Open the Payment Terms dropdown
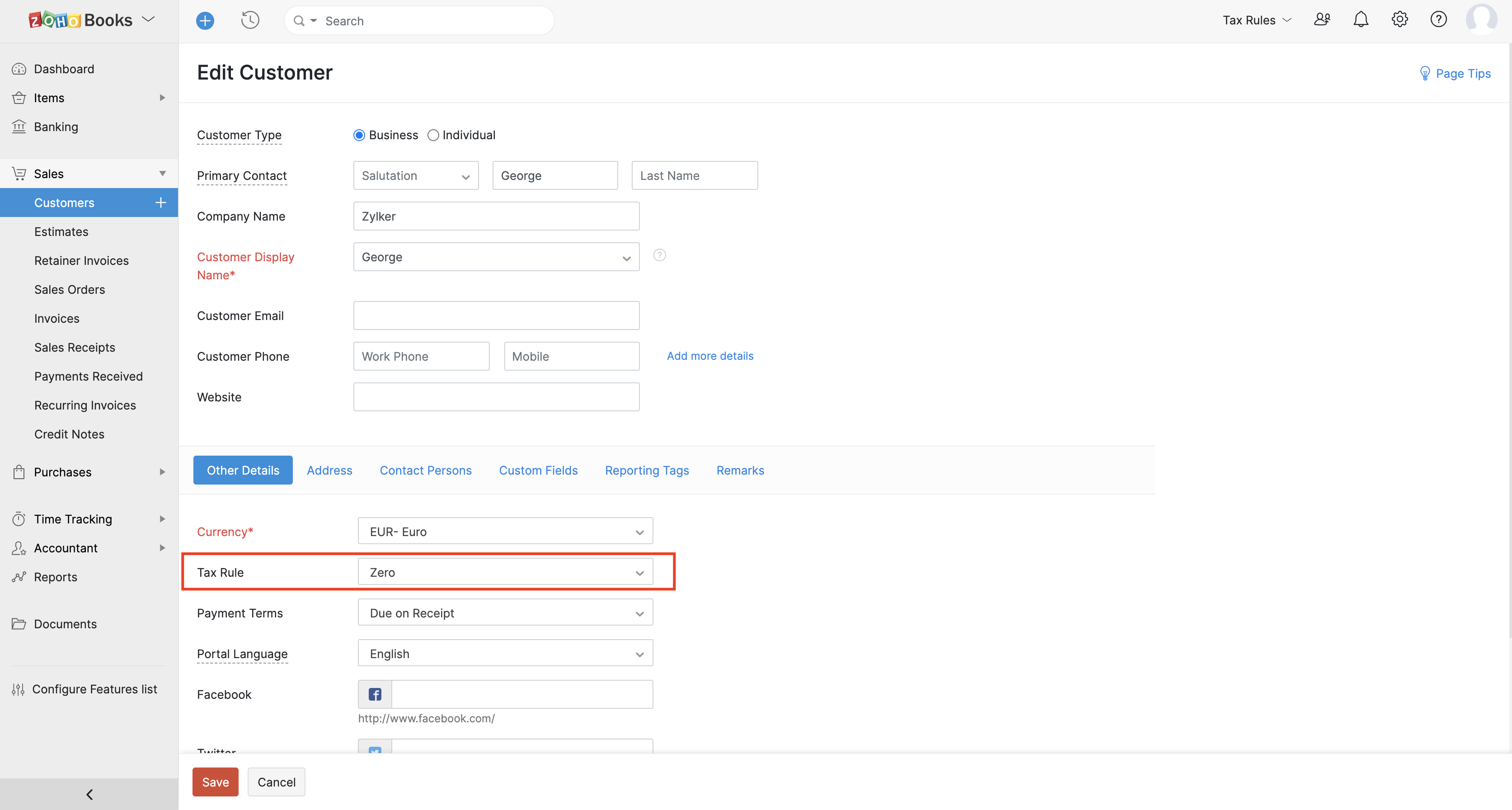Screen dimensions: 1512x810 click(x=505, y=612)
